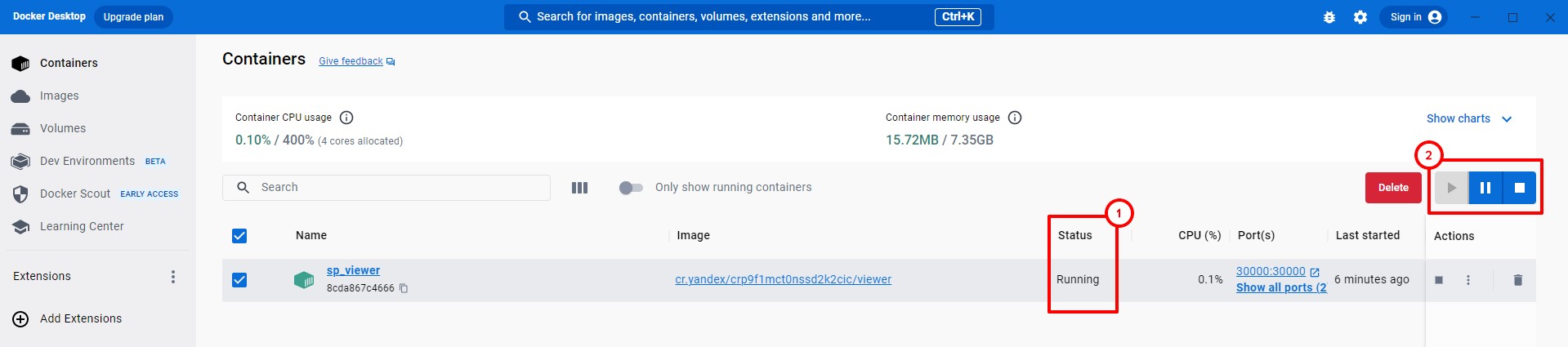
Task: Show CPU usage info tooltip icon
Action: tap(346, 118)
